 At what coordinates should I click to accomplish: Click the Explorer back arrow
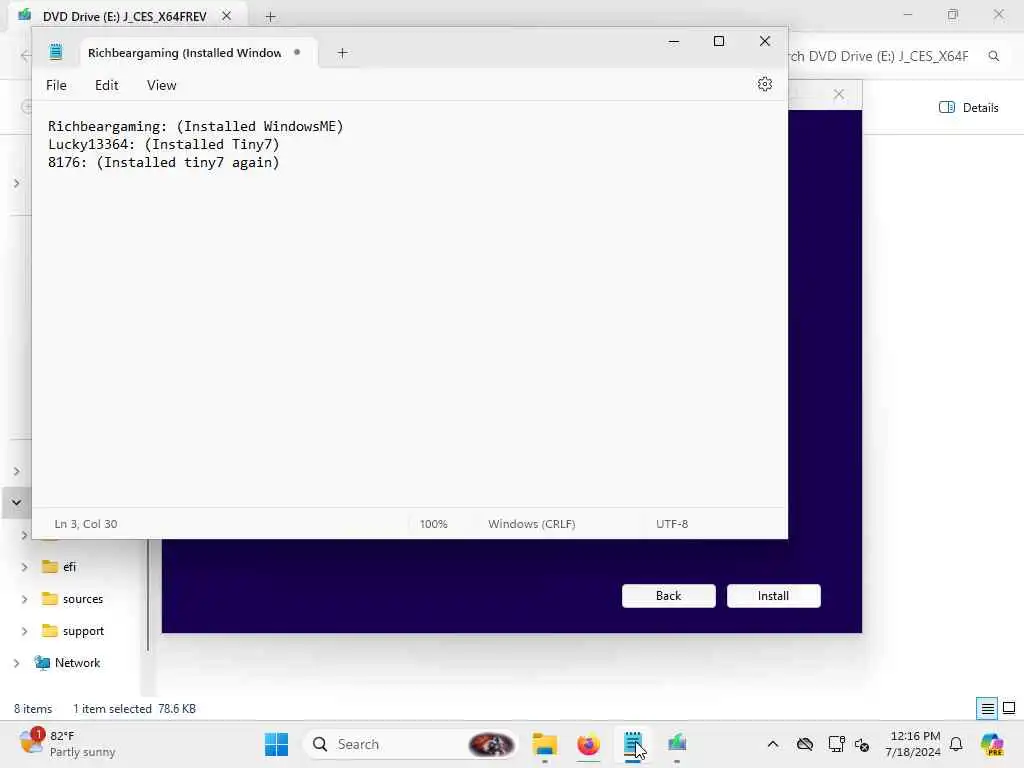(x=25, y=56)
